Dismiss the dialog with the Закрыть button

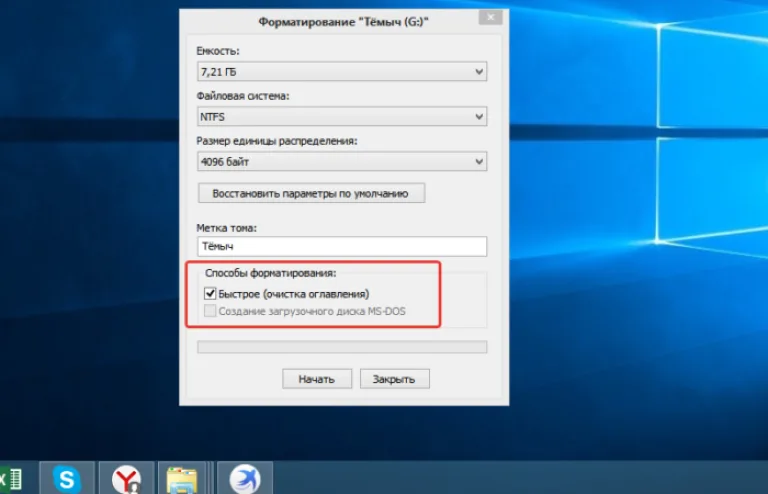click(395, 379)
